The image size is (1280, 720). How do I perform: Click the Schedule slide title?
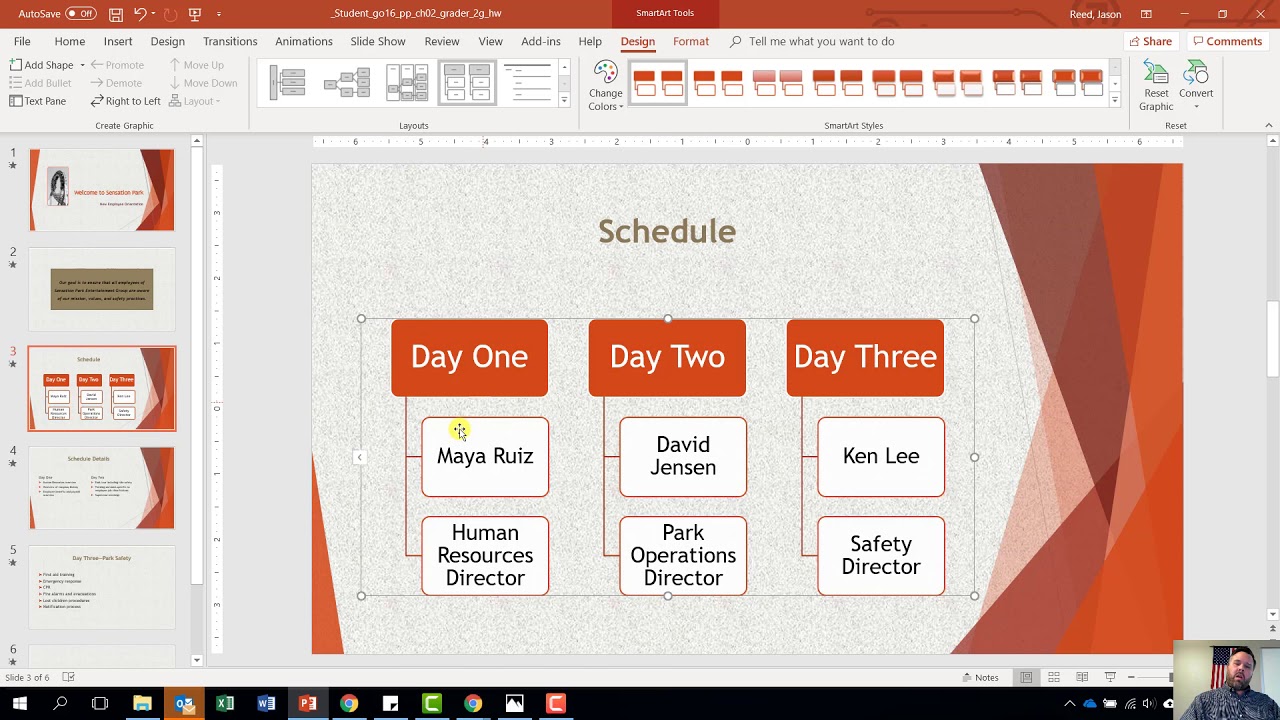click(667, 231)
